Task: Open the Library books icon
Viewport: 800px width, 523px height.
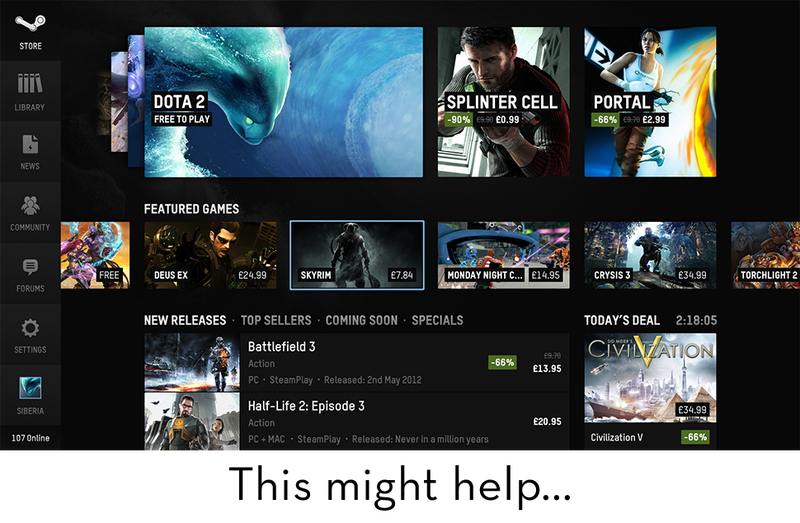Action: [x=30, y=84]
